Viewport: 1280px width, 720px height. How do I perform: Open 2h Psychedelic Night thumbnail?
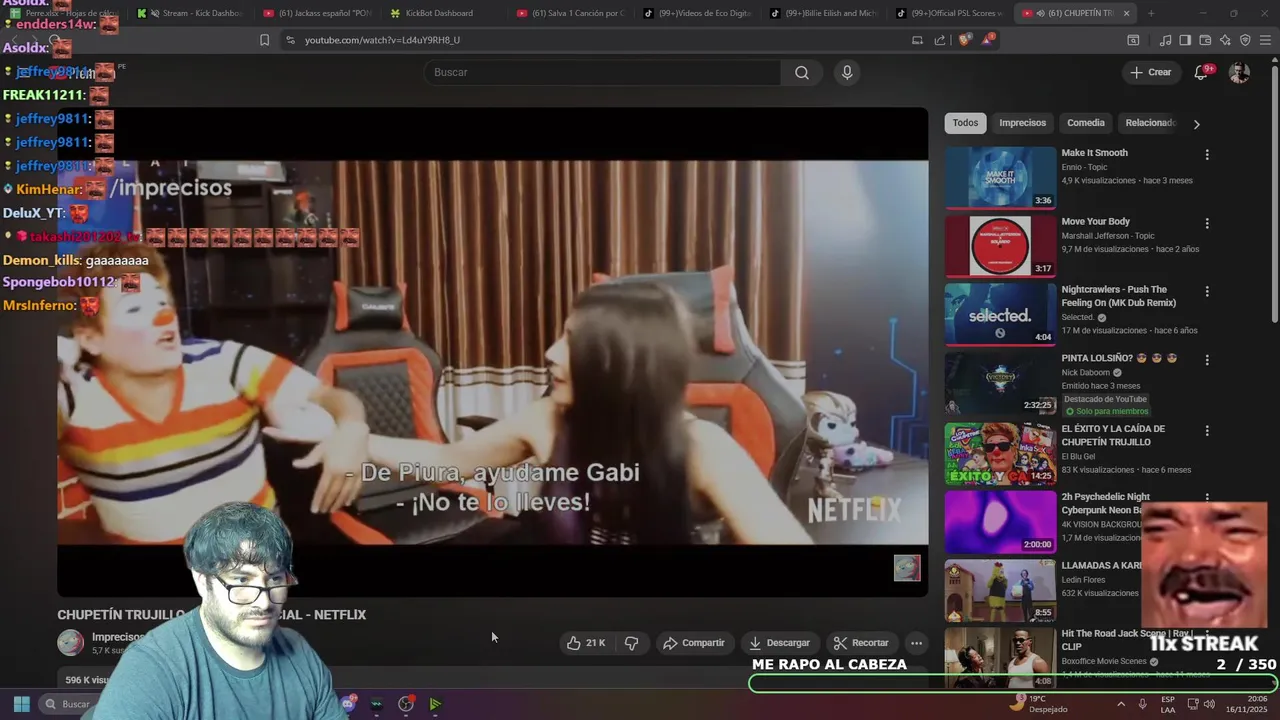(x=1000, y=521)
